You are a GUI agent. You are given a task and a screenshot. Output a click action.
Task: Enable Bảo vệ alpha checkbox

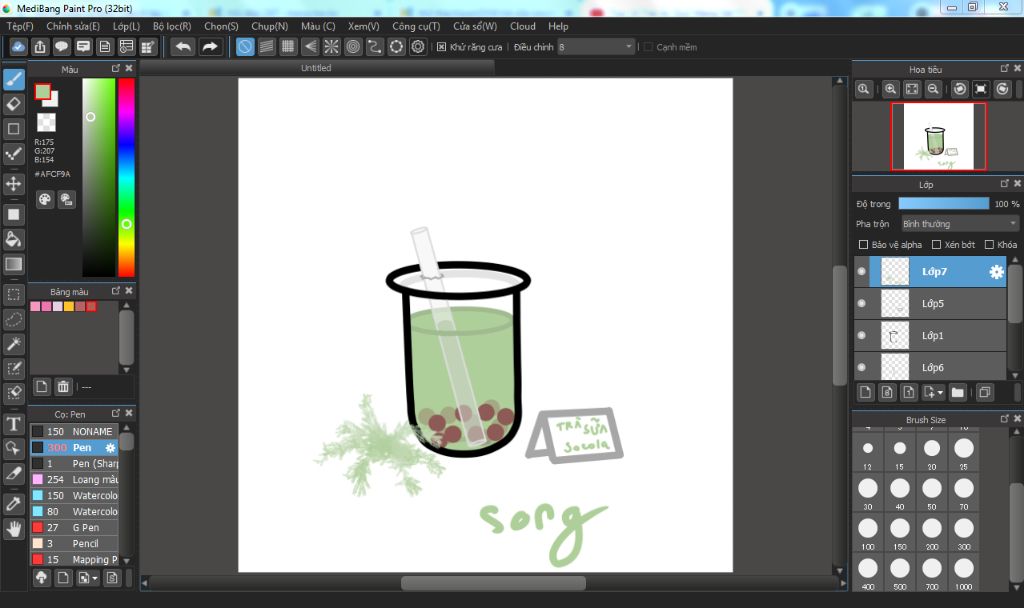[x=863, y=244]
